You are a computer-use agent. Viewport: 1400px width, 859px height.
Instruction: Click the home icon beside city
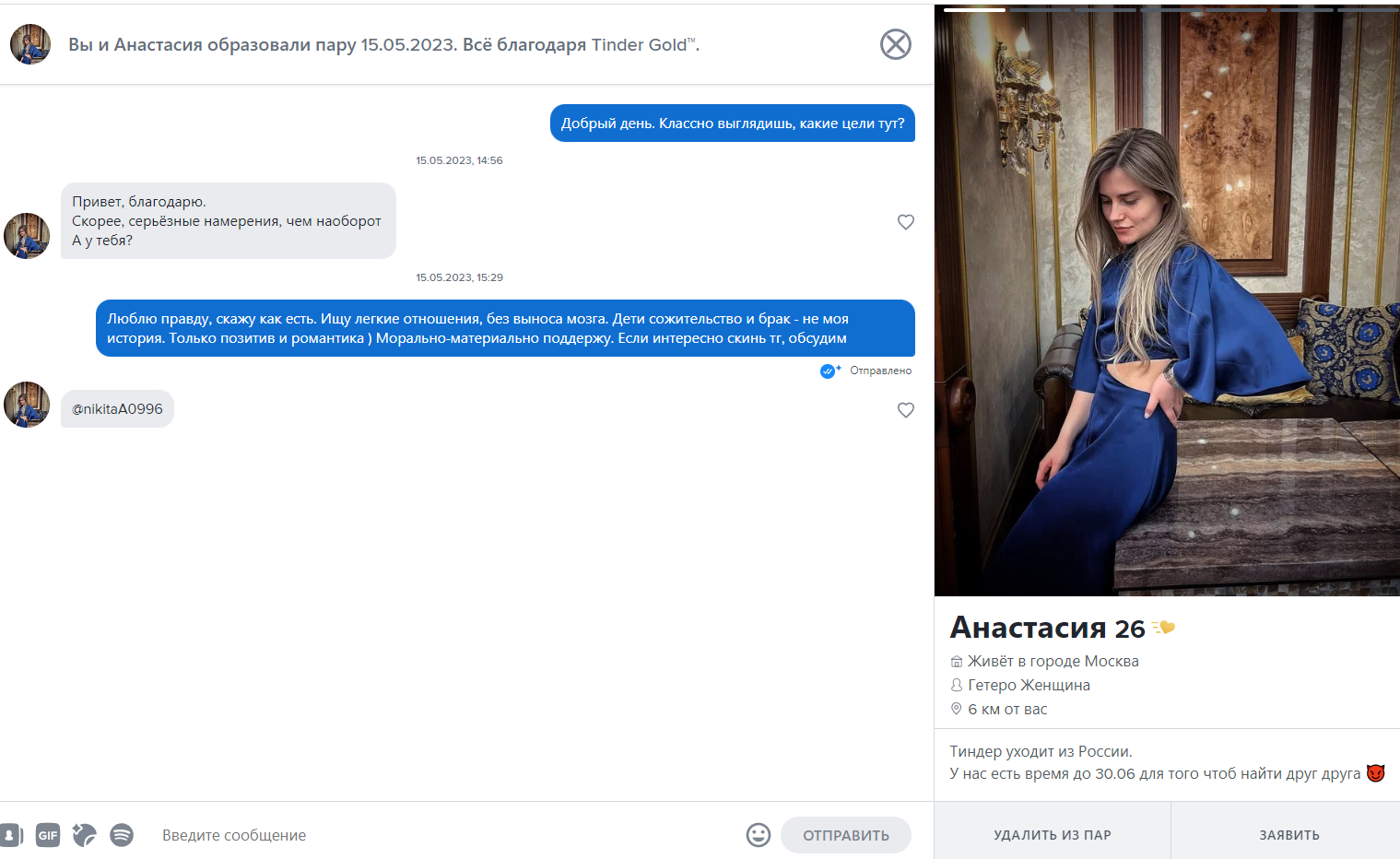[957, 661]
